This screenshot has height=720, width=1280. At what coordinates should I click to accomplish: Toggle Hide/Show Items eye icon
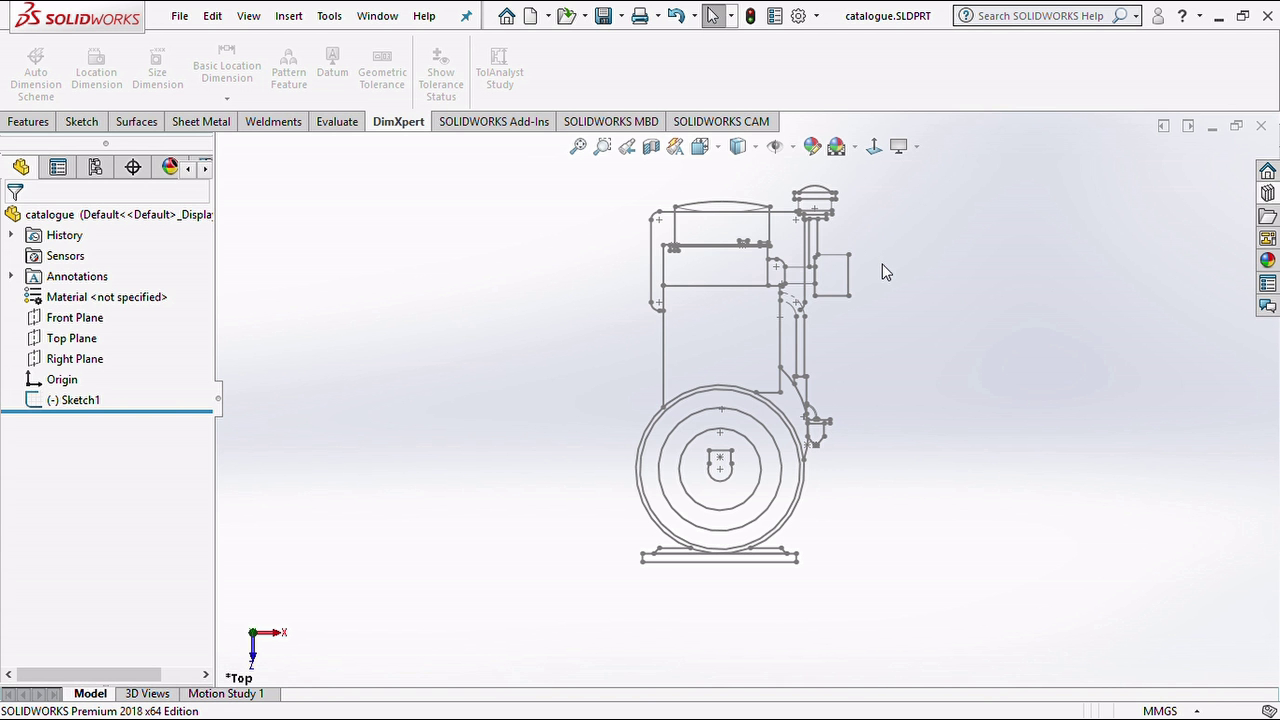pos(774,147)
